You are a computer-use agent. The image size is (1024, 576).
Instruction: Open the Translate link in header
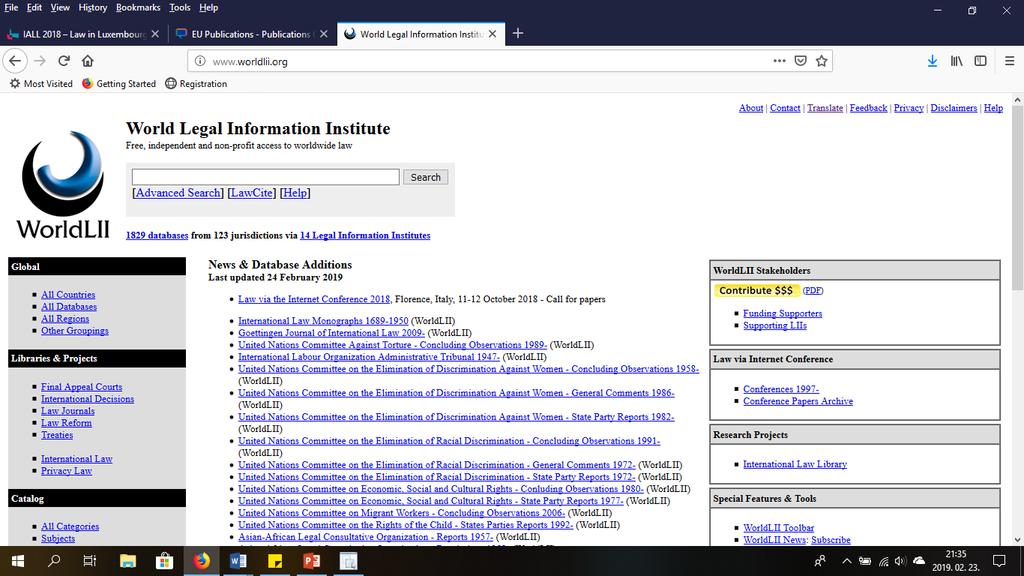(x=825, y=108)
